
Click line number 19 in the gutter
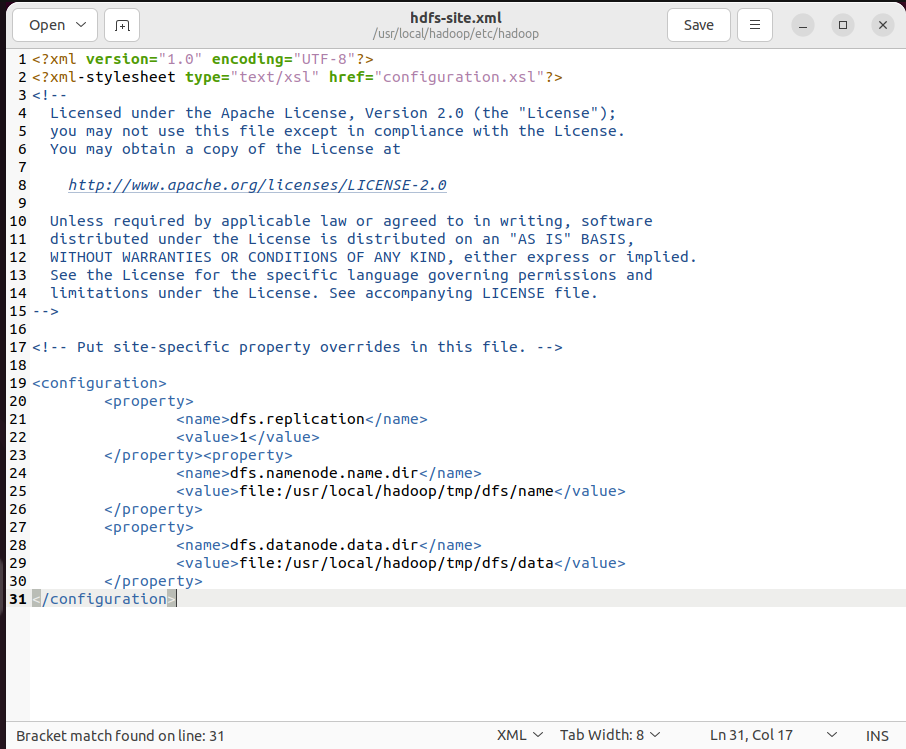click(x=18, y=383)
